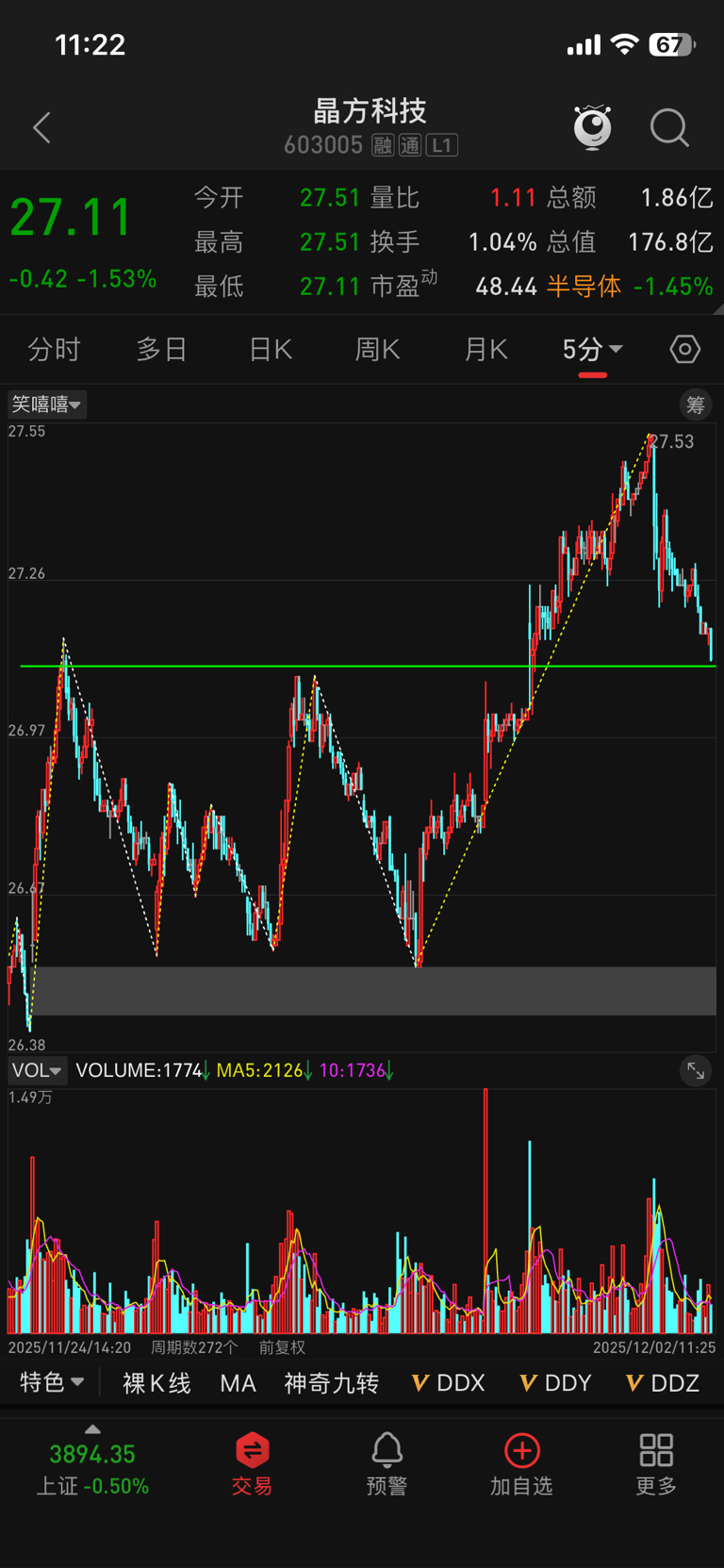Tap the tallest red volume bar
The image size is (724, 1568).
pyautogui.click(x=485, y=1211)
